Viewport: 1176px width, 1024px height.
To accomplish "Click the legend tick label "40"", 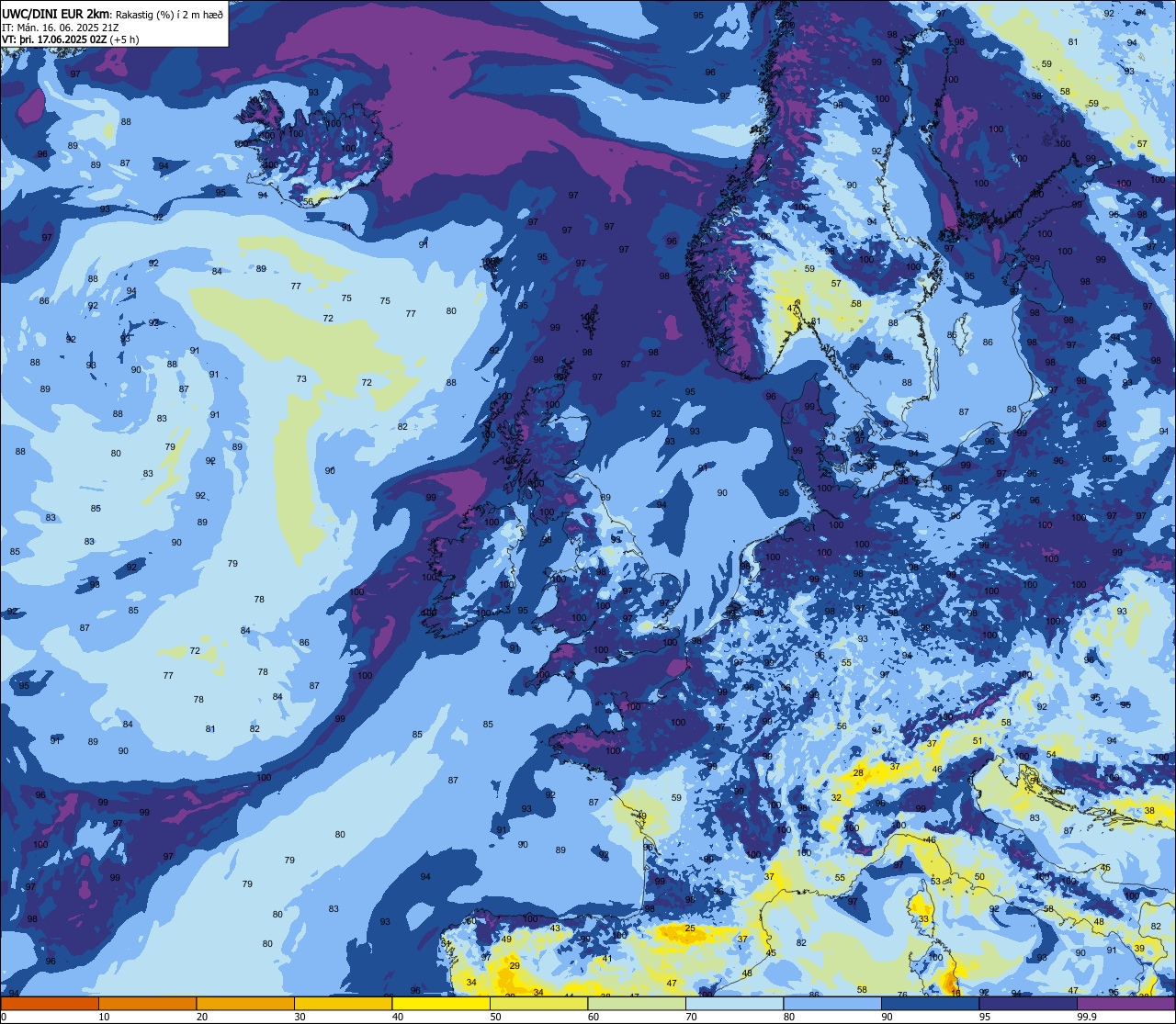I will 398,1017.
